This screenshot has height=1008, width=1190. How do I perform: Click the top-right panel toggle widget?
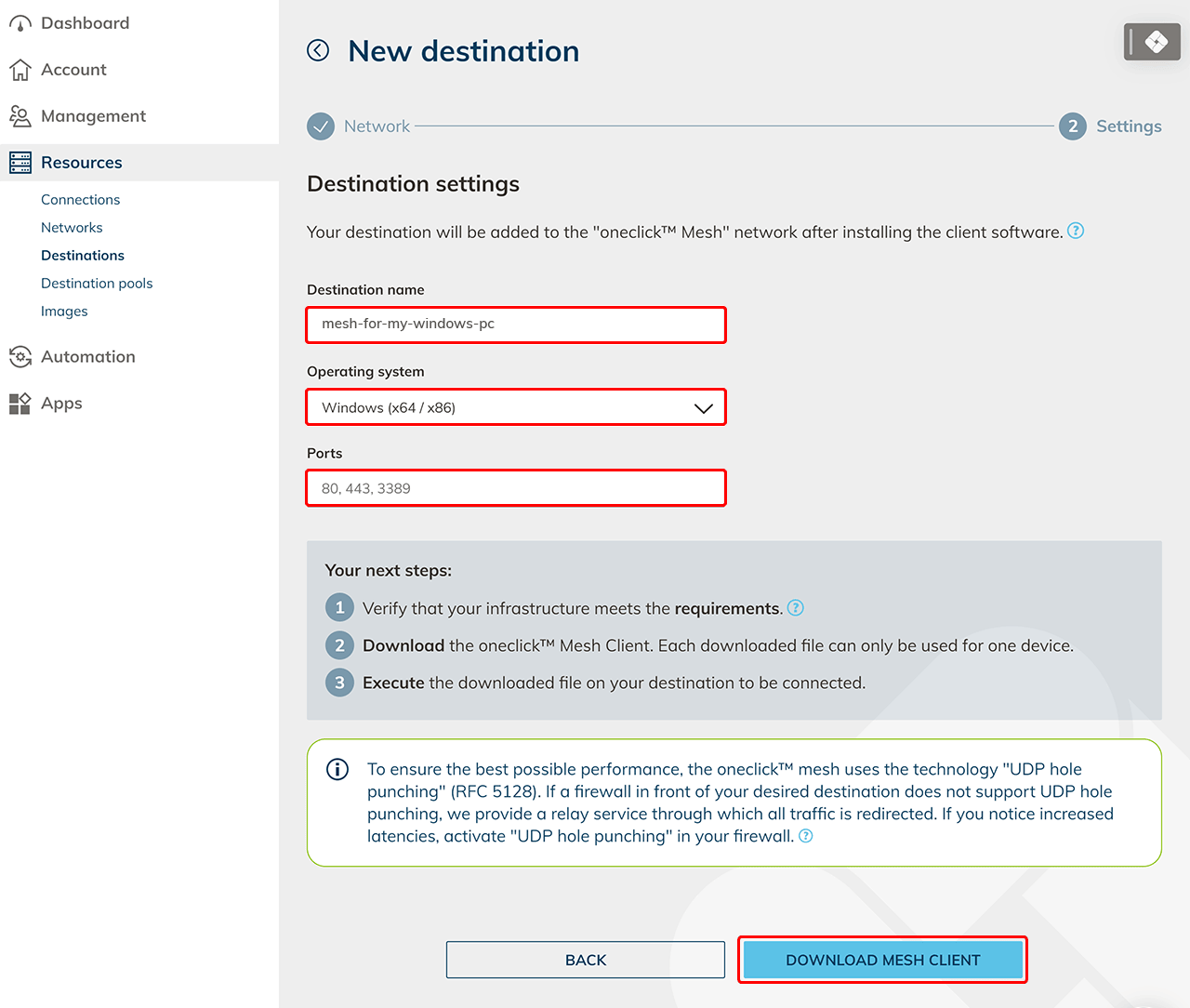point(1152,42)
